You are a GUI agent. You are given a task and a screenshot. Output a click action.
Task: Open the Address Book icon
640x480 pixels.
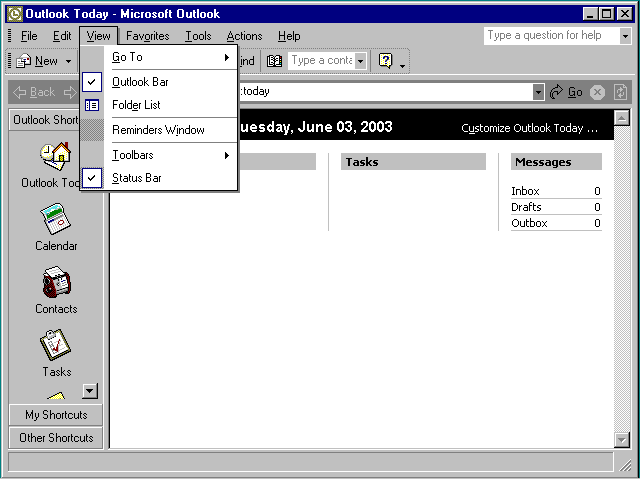[274, 61]
